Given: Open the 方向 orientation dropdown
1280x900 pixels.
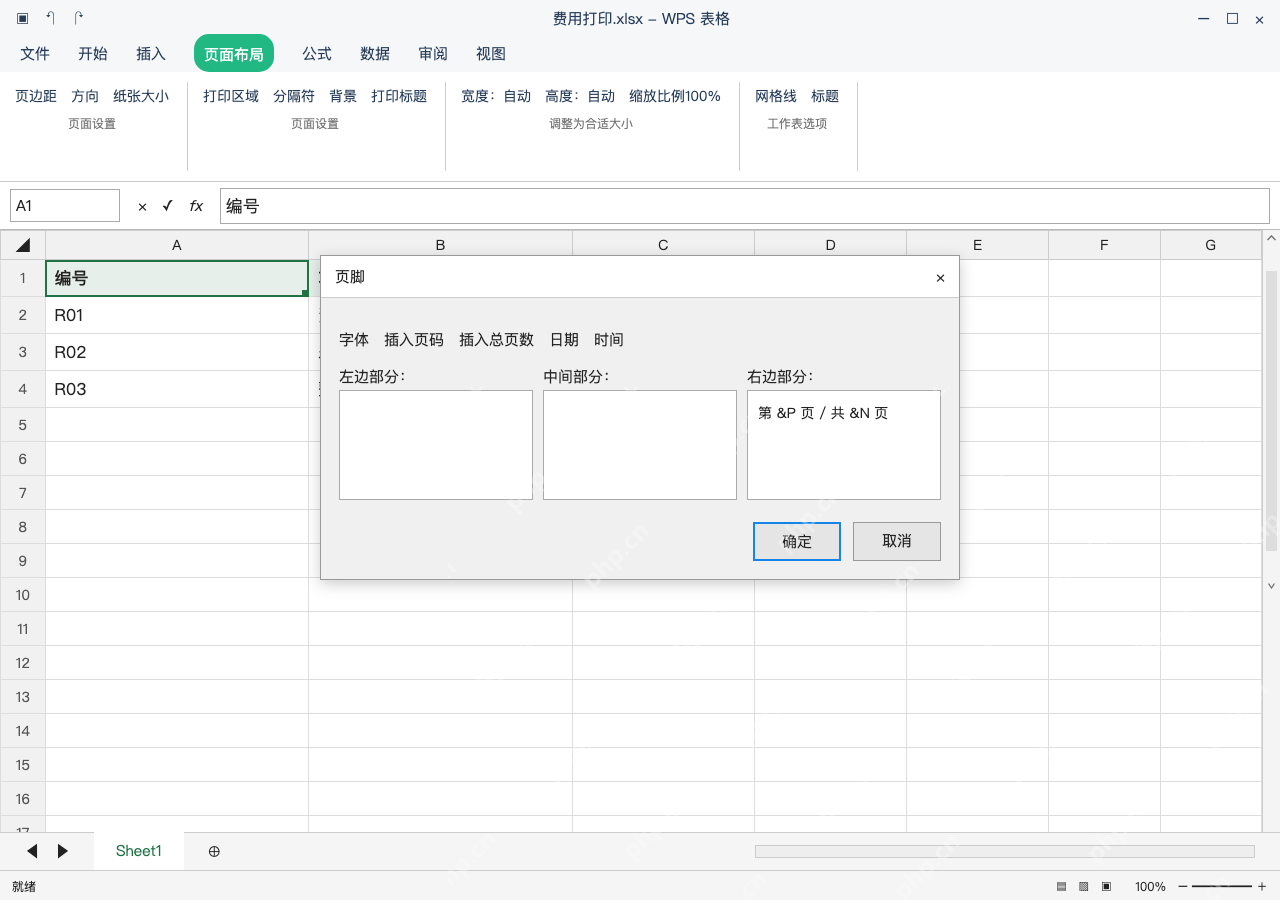Looking at the screenshot, I should point(85,96).
